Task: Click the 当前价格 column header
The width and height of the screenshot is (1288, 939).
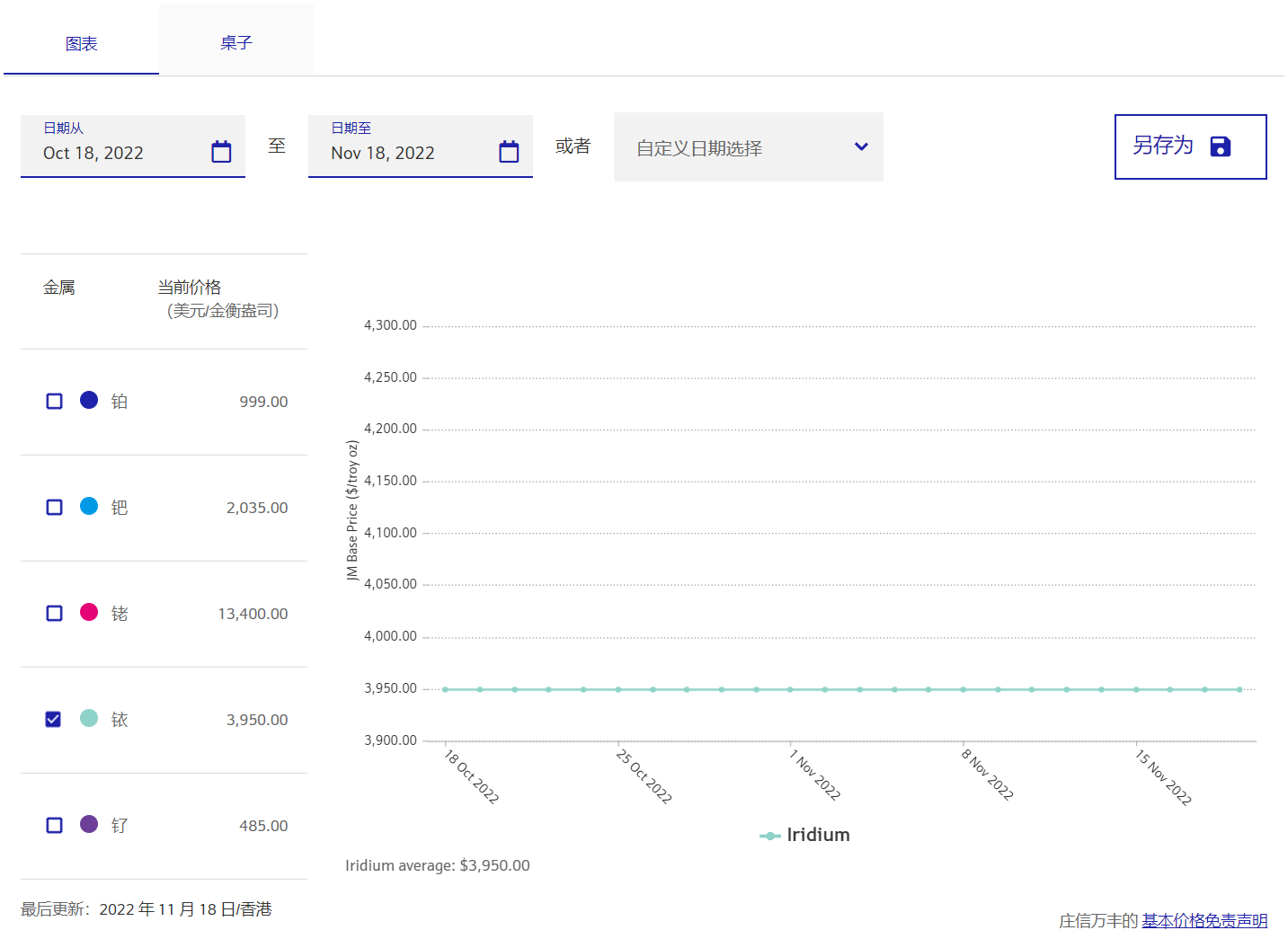Action: (x=190, y=288)
